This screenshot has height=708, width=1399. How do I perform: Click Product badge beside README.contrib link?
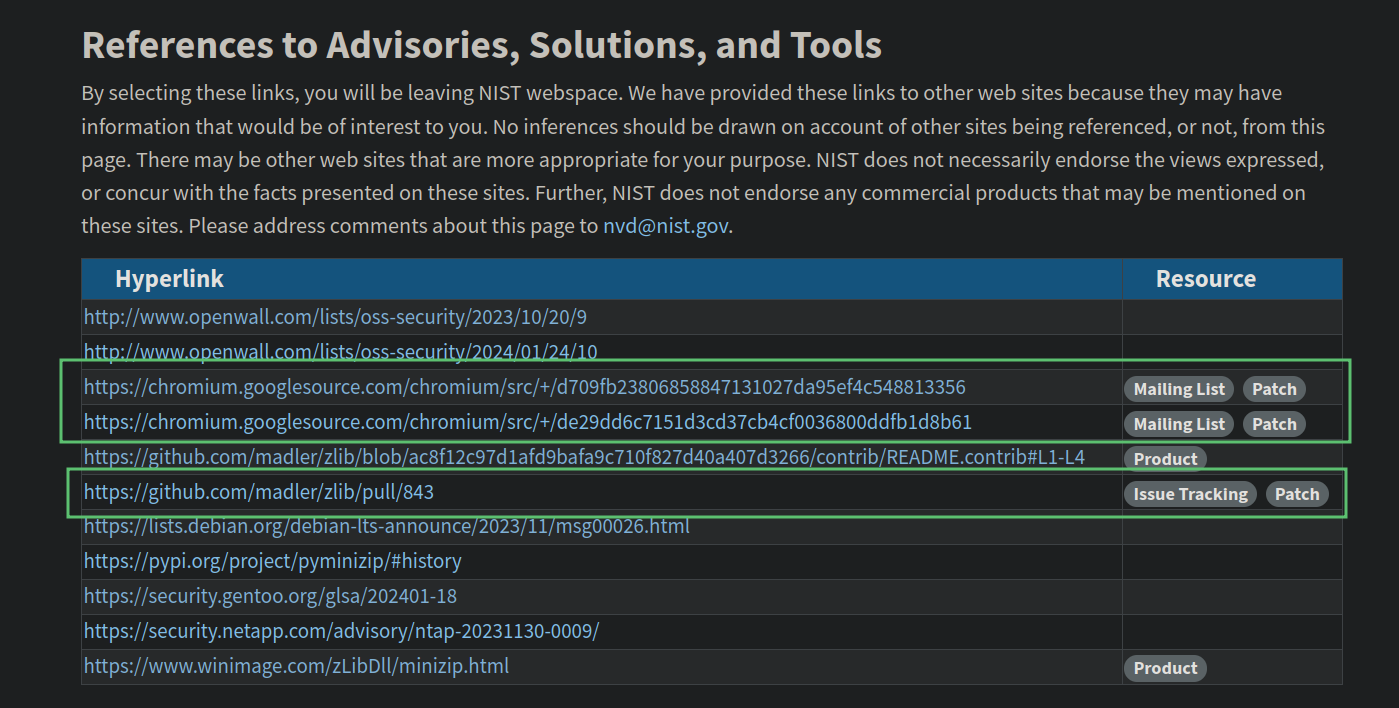point(1165,459)
